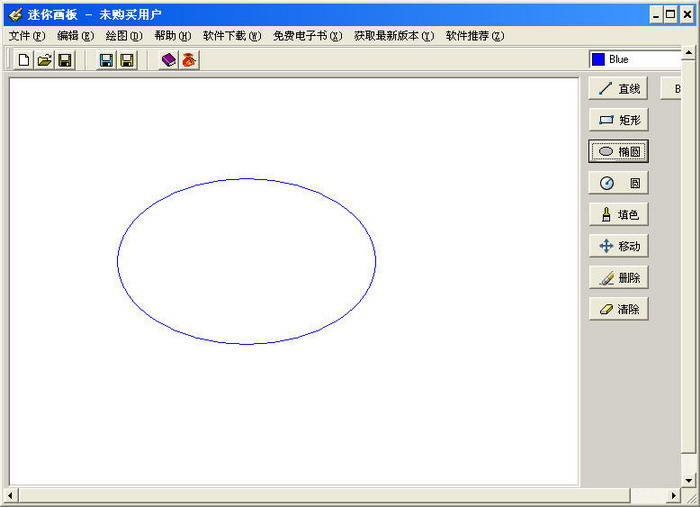Open the 编辑(E) menu
This screenshot has height=507, width=700.
click(75, 36)
